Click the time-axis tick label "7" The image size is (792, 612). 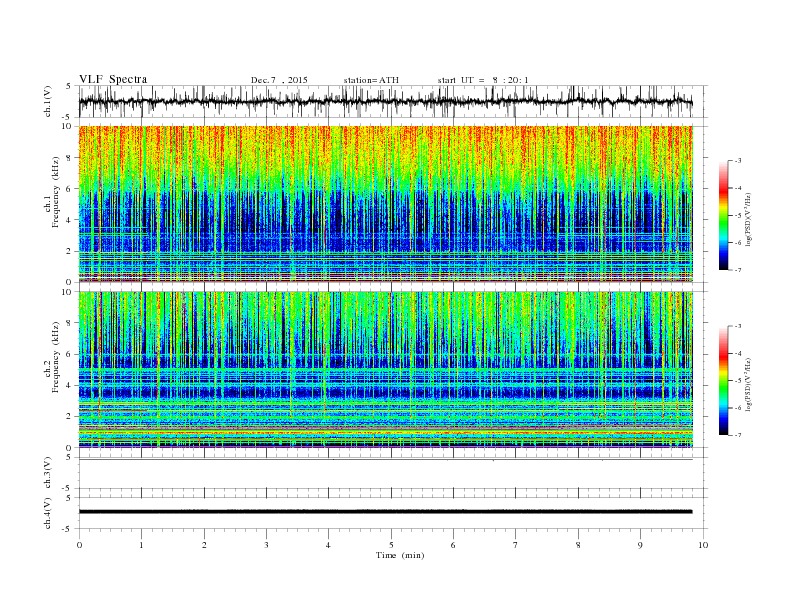point(516,545)
